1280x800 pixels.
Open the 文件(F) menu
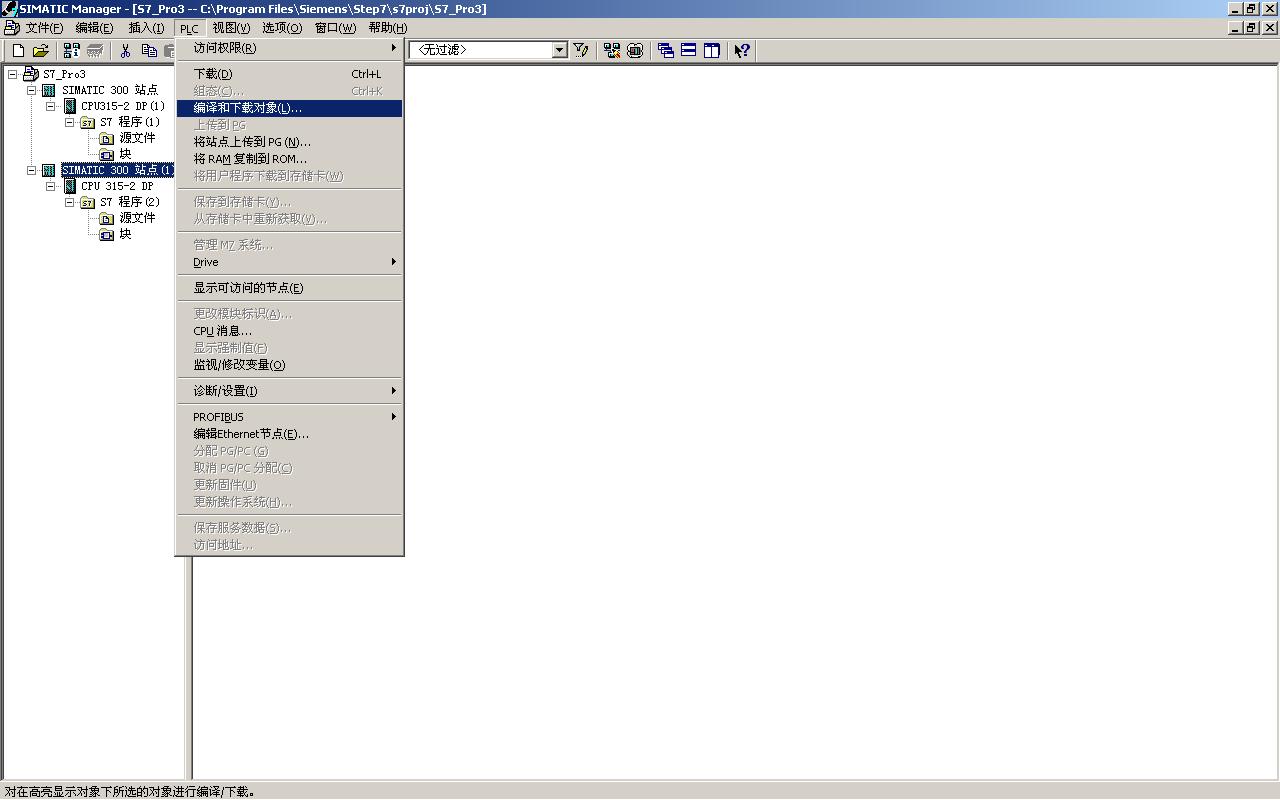44,28
